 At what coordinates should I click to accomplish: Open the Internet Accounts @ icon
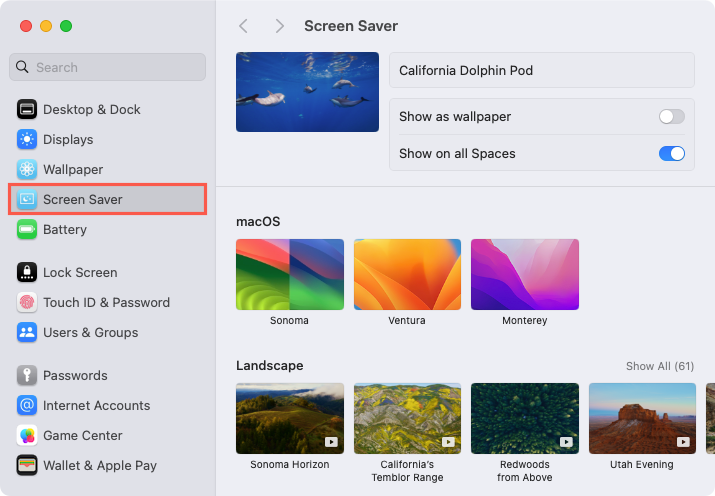[27, 405]
